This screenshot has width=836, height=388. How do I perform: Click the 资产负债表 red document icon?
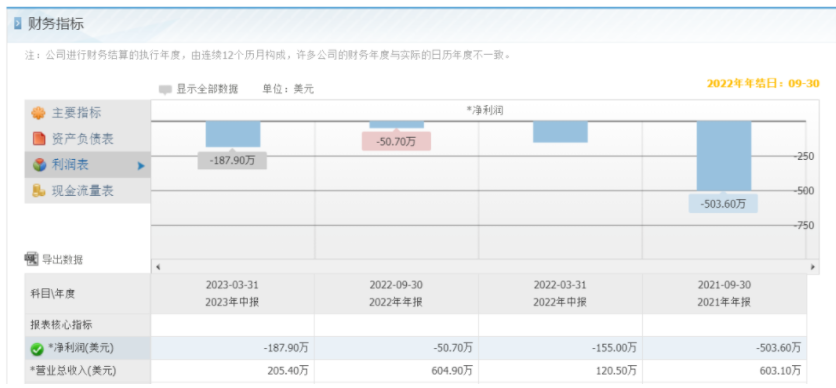point(39,139)
